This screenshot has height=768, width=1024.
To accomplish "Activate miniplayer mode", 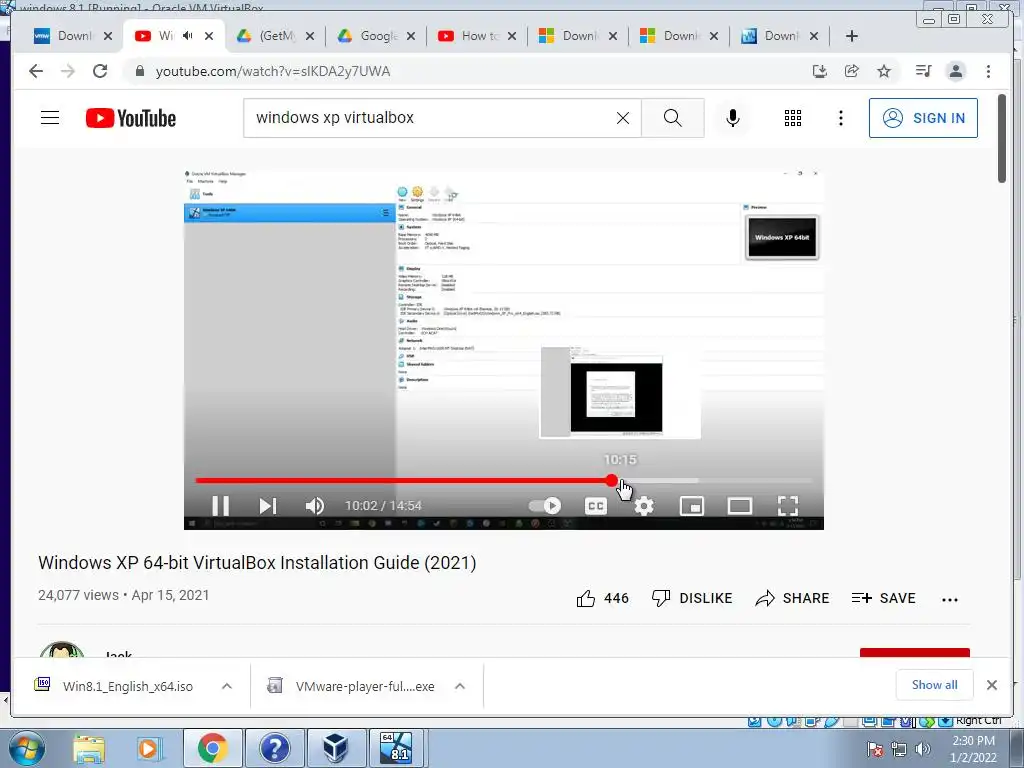I will (x=692, y=505).
